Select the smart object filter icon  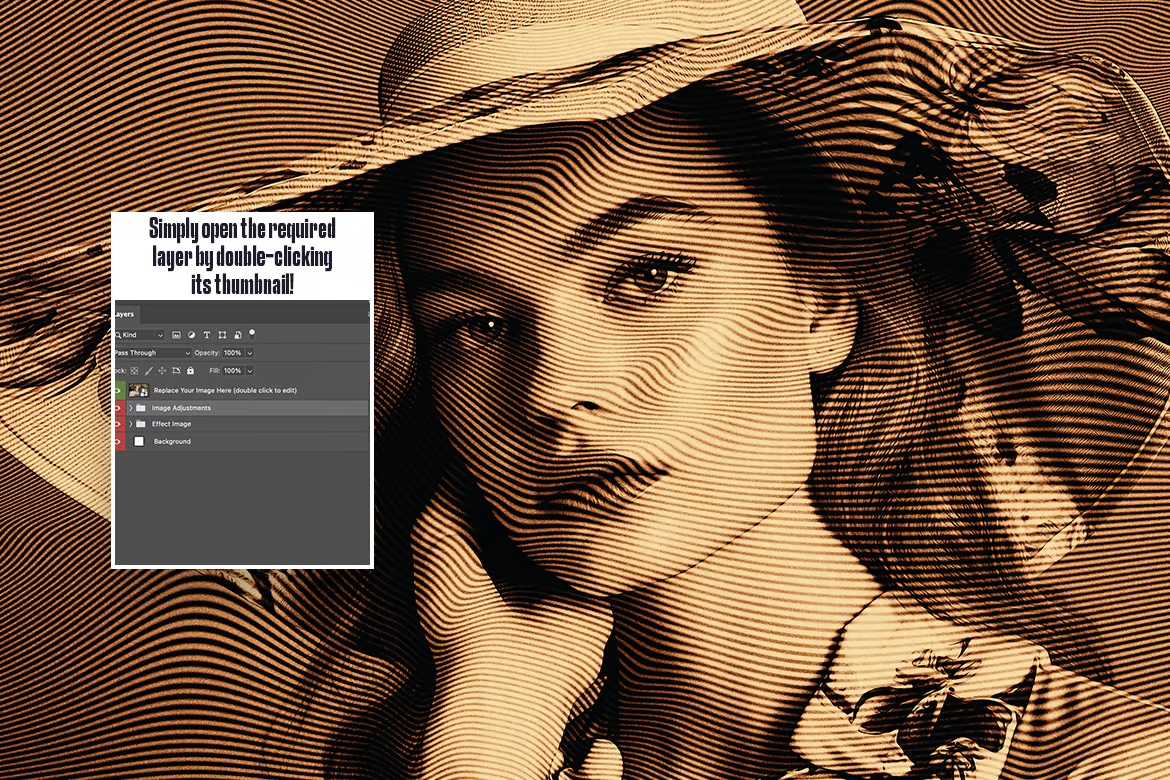[238, 334]
